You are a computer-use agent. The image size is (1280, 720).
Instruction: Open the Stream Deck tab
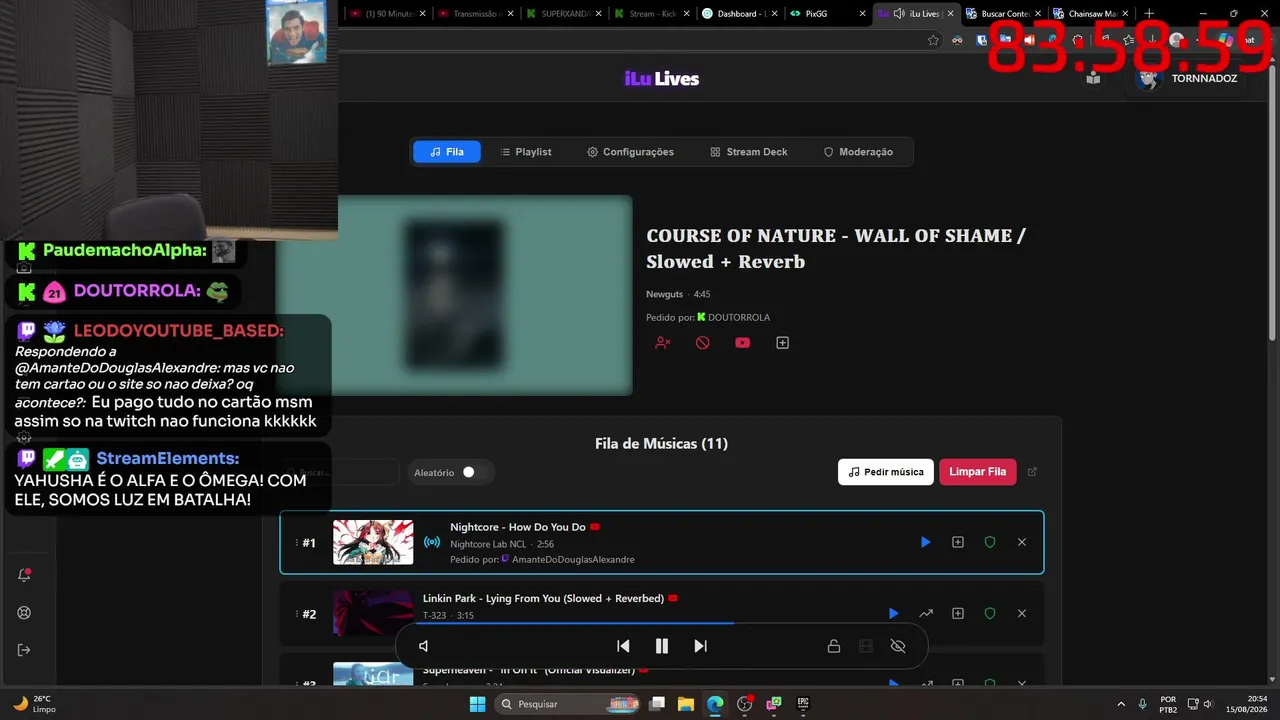click(x=749, y=152)
